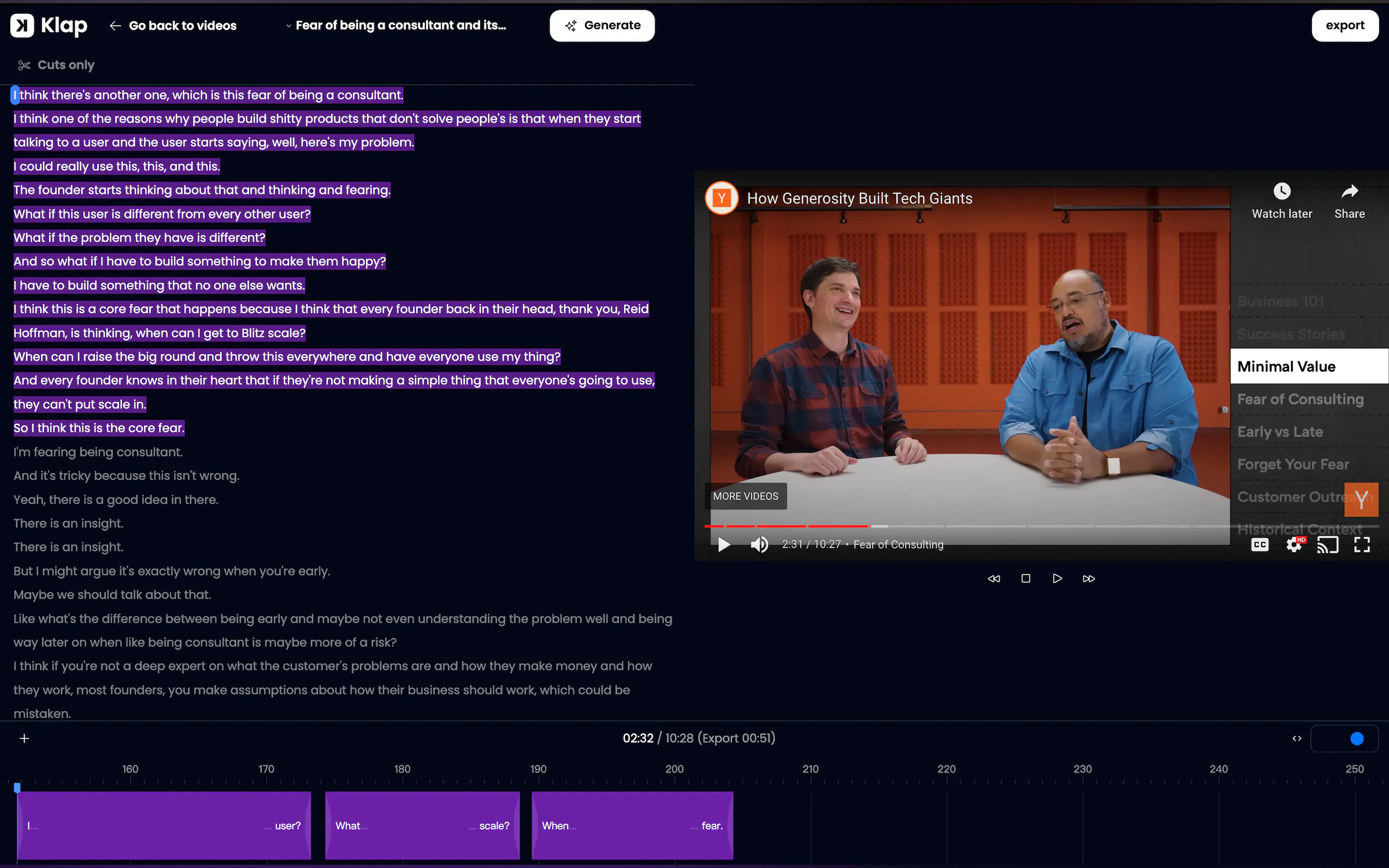Select the Fear of Consulting chapter
Viewport: 1389px width, 868px height.
[x=1300, y=399]
